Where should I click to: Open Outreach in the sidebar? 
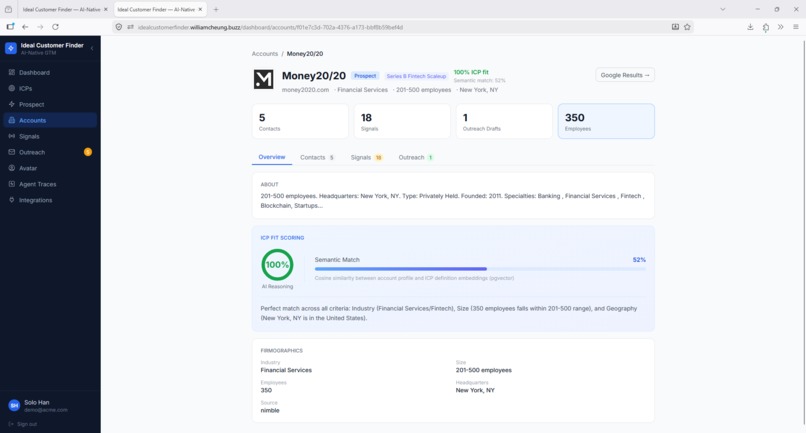(50, 152)
